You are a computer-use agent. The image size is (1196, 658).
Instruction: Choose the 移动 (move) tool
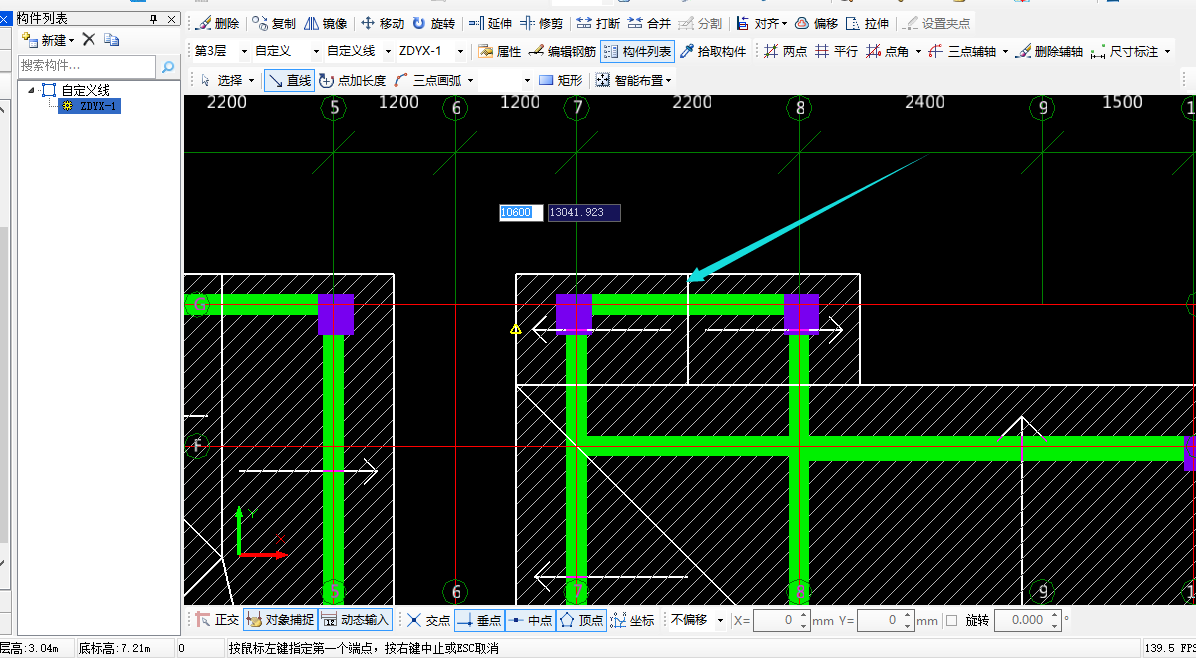pos(383,24)
